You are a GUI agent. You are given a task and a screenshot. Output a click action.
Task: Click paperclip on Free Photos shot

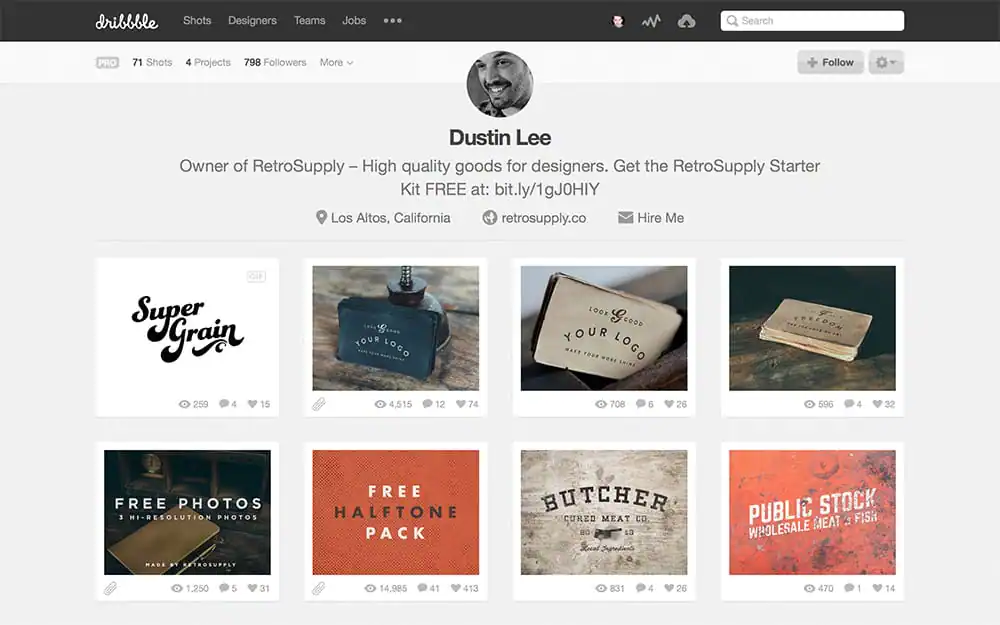click(110, 588)
